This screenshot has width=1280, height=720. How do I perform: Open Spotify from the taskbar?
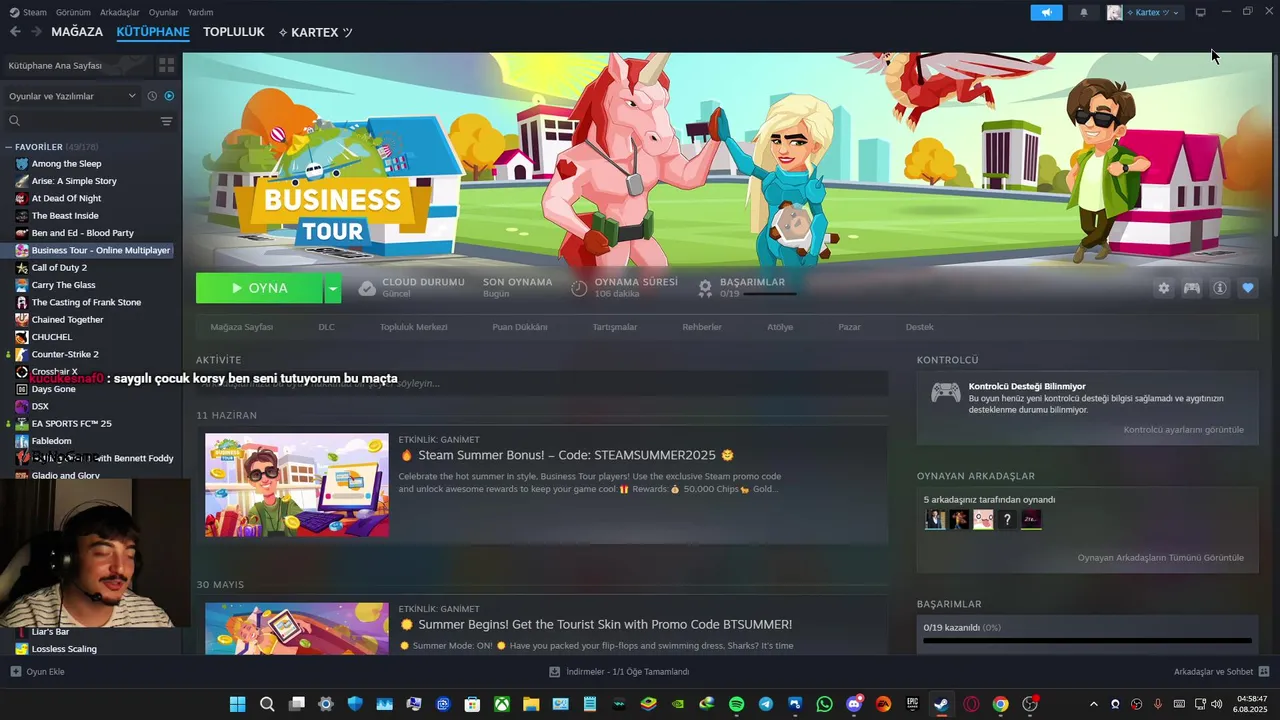737,704
